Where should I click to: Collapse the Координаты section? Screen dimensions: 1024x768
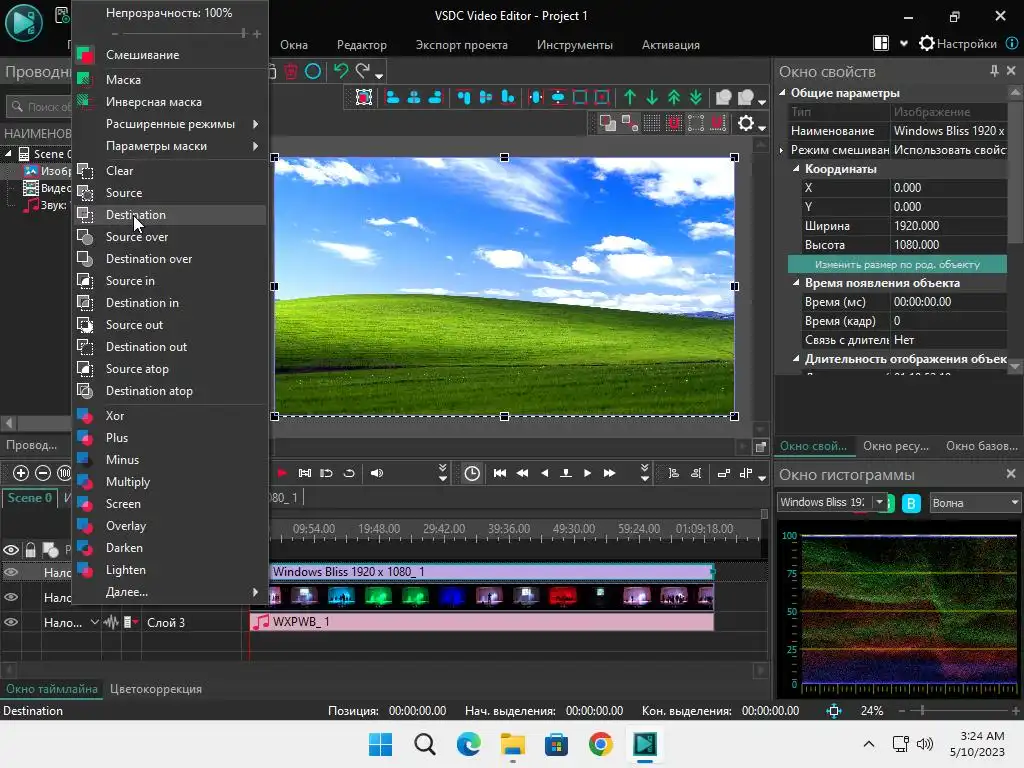796,168
